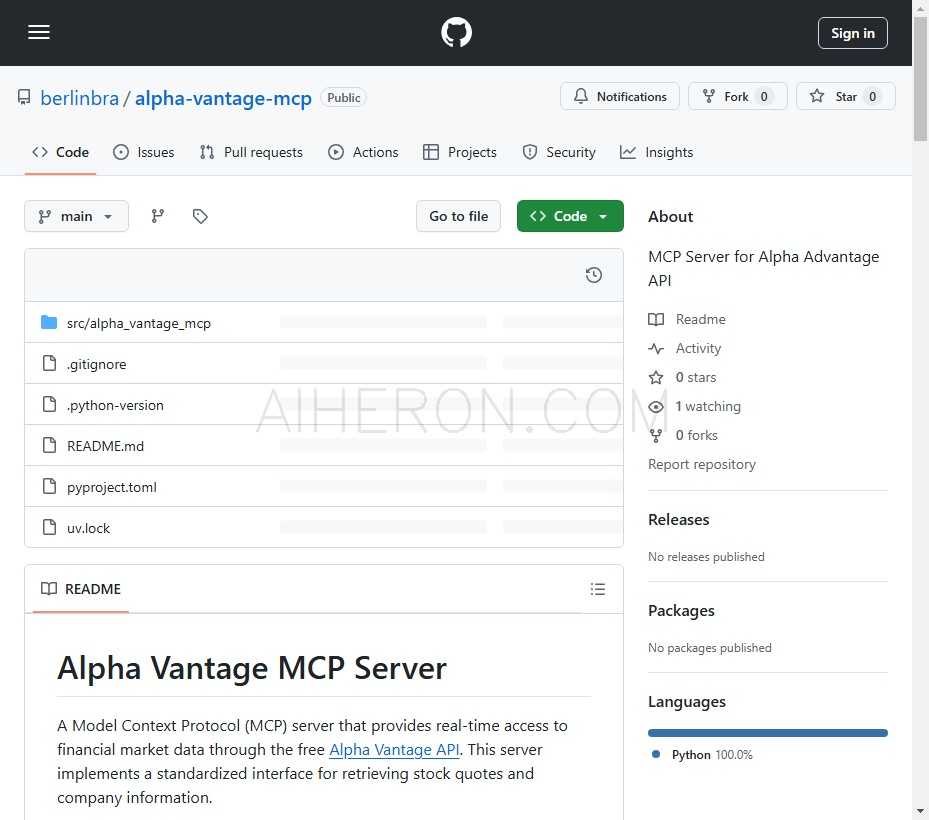Open the tags view via the tag icon
This screenshot has width=929, height=820.
pos(200,216)
